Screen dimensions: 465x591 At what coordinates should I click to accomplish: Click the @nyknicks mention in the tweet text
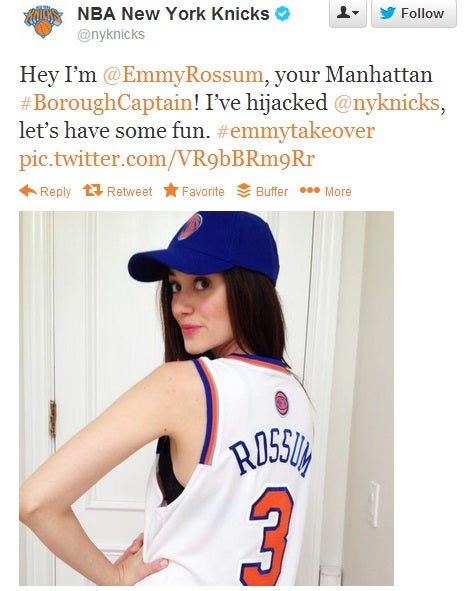coord(387,103)
